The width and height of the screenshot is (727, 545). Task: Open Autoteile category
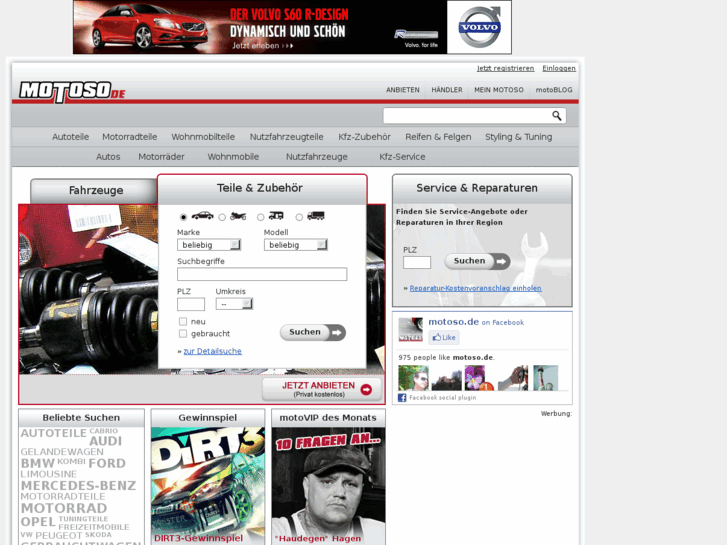(x=70, y=137)
